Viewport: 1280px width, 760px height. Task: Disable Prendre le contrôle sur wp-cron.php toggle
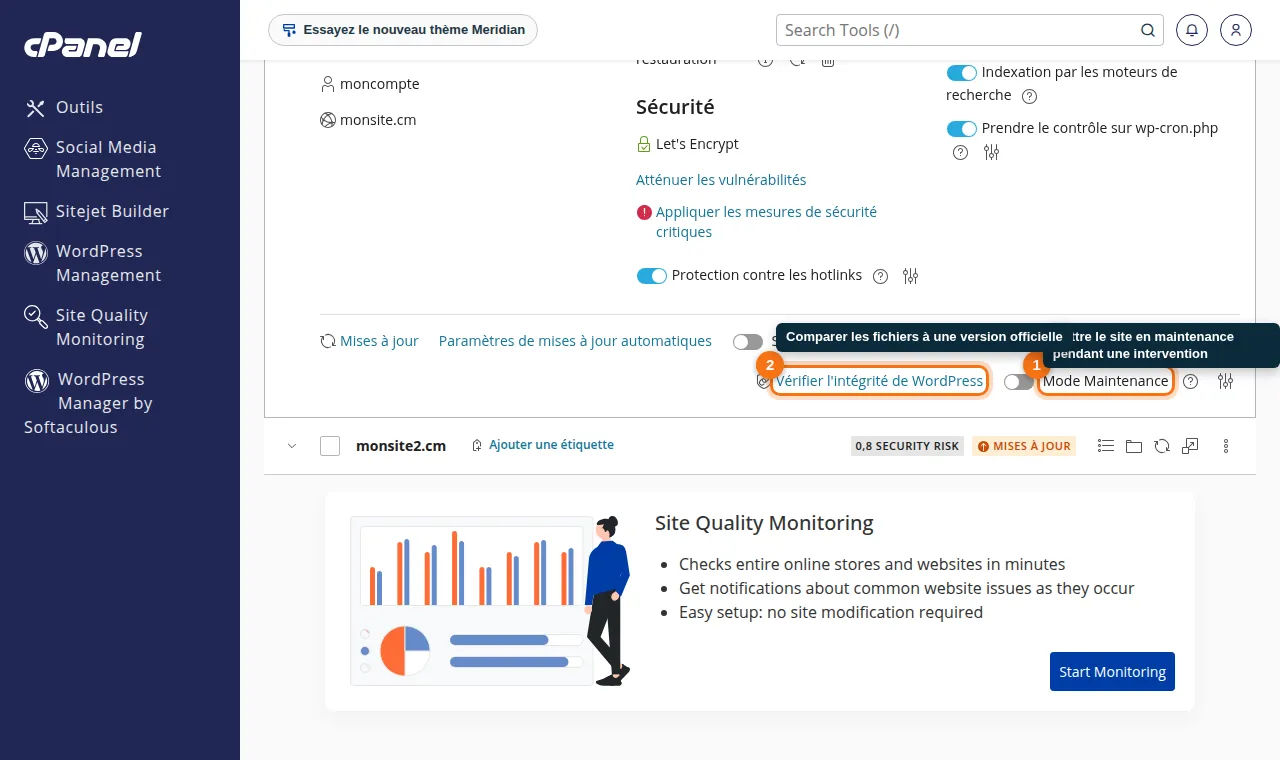click(x=961, y=129)
